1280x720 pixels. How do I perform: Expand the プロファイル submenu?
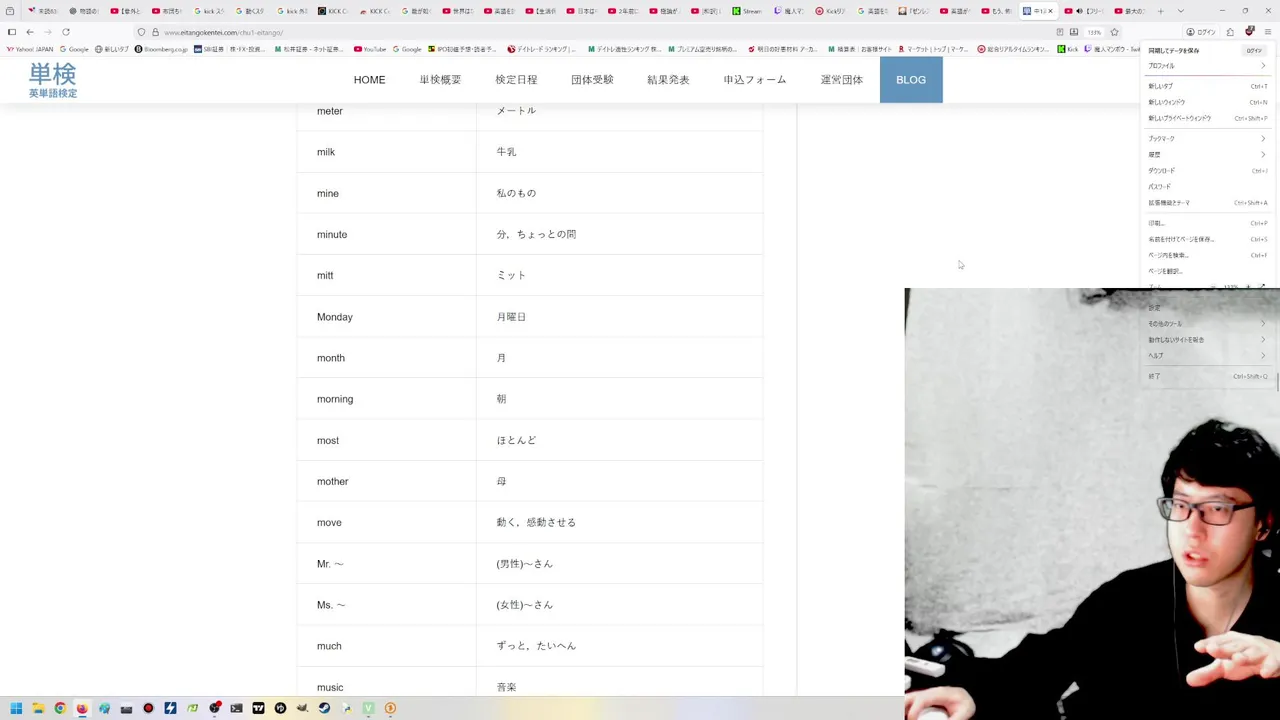click(x=1206, y=66)
